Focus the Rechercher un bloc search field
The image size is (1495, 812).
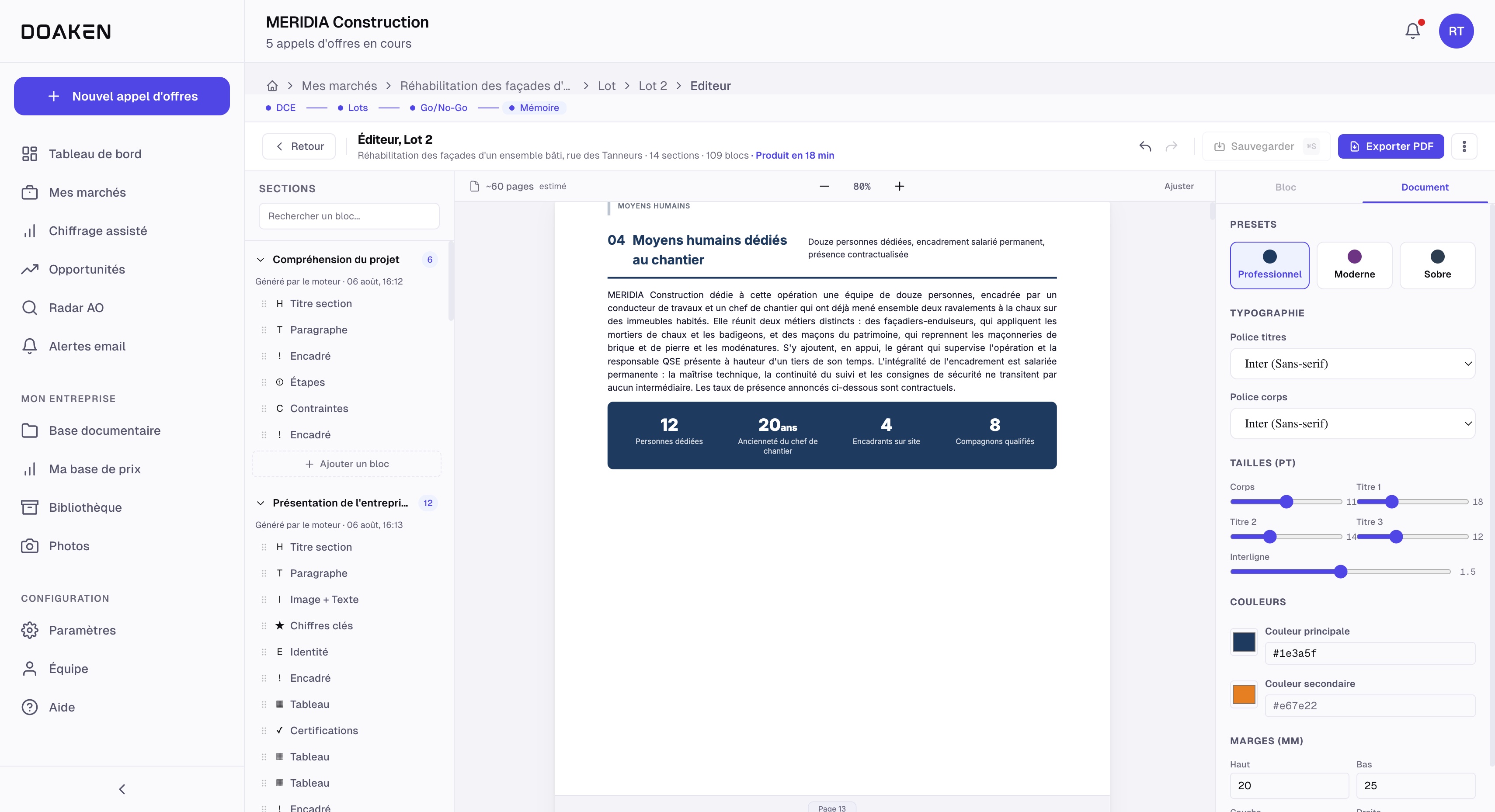coord(349,216)
